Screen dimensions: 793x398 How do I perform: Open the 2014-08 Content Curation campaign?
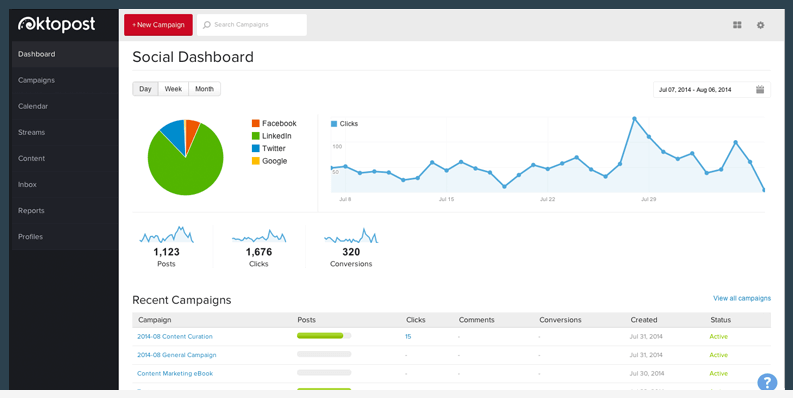tap(175, 336)
